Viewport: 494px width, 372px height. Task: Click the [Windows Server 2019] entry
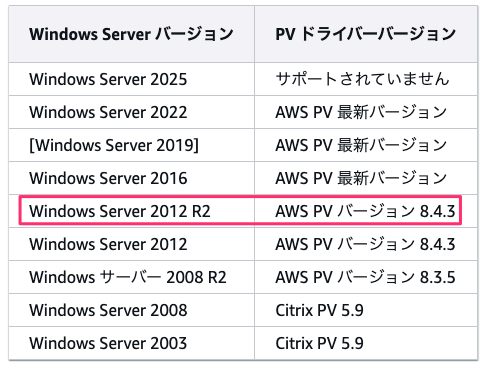pyautogui.click(x=114, y=145)
